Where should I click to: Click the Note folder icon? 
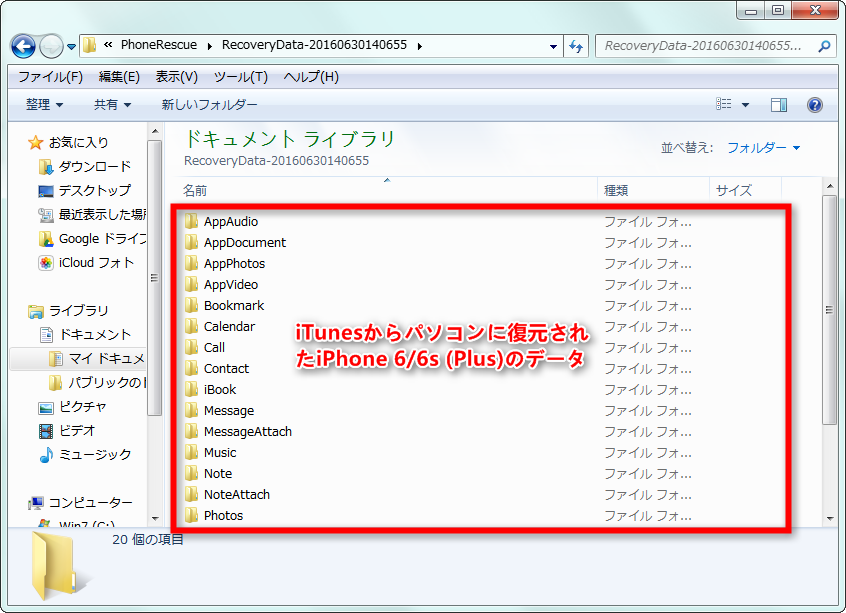click(x=192, y=474)
